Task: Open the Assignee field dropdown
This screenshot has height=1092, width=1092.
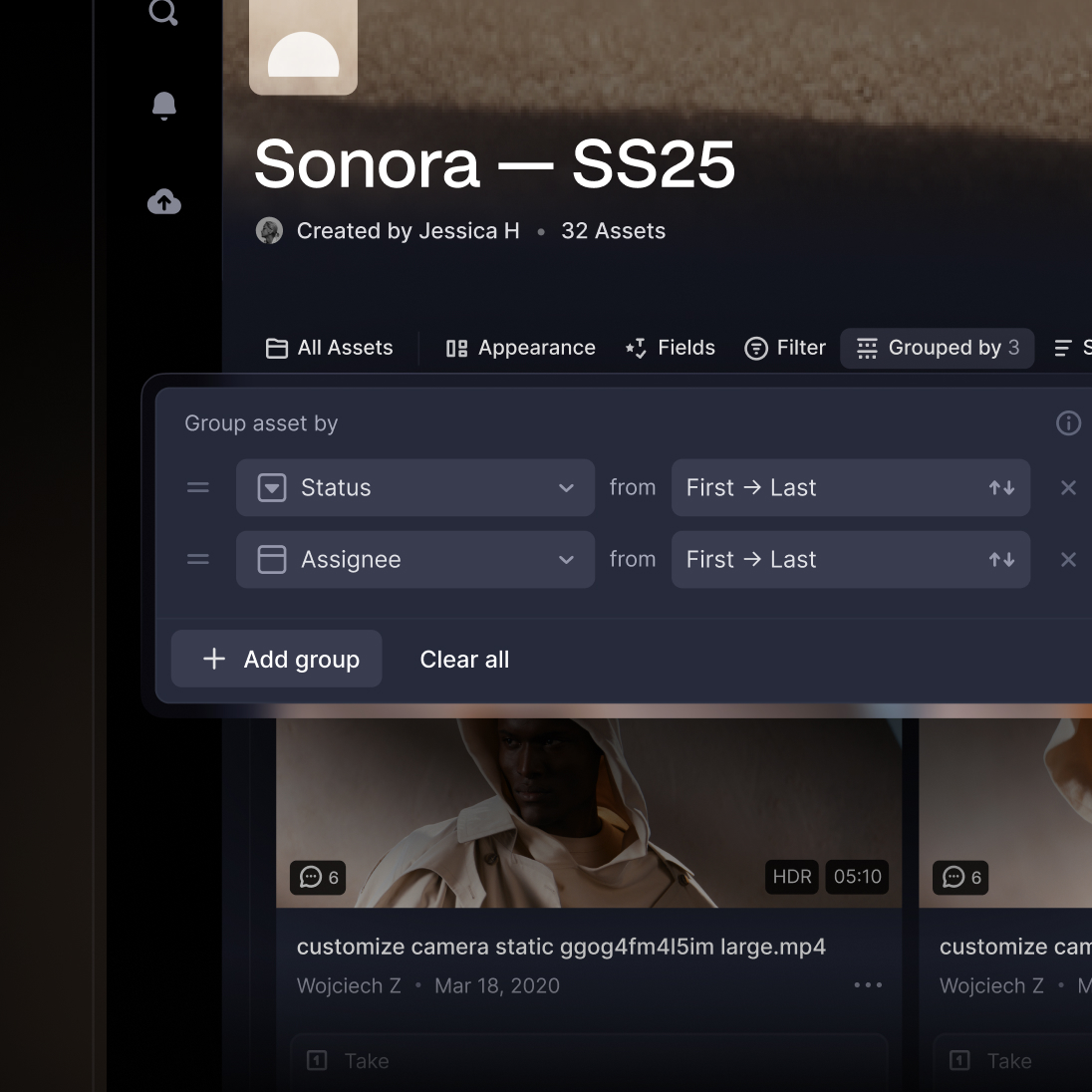Action: coord(415,559)
